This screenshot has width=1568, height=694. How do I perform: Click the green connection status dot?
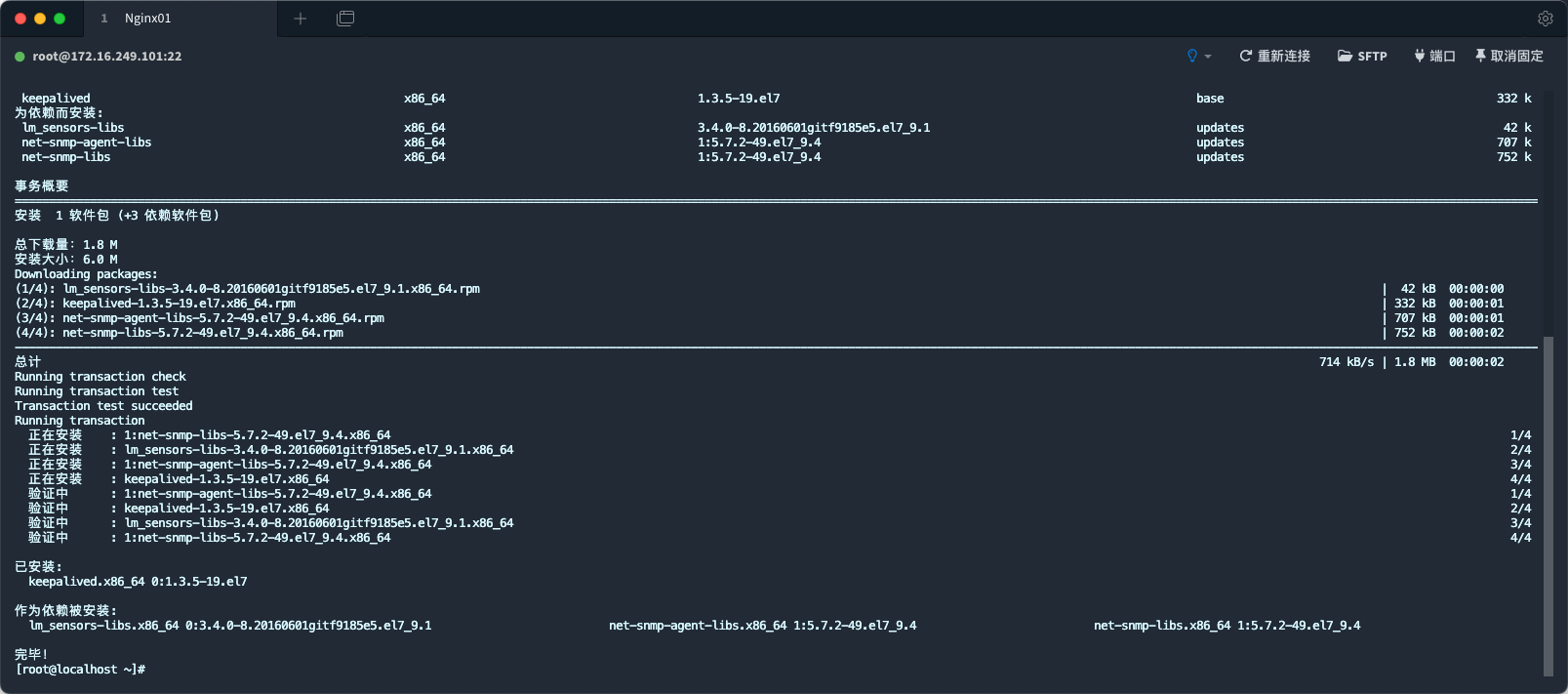click(20, 57)
